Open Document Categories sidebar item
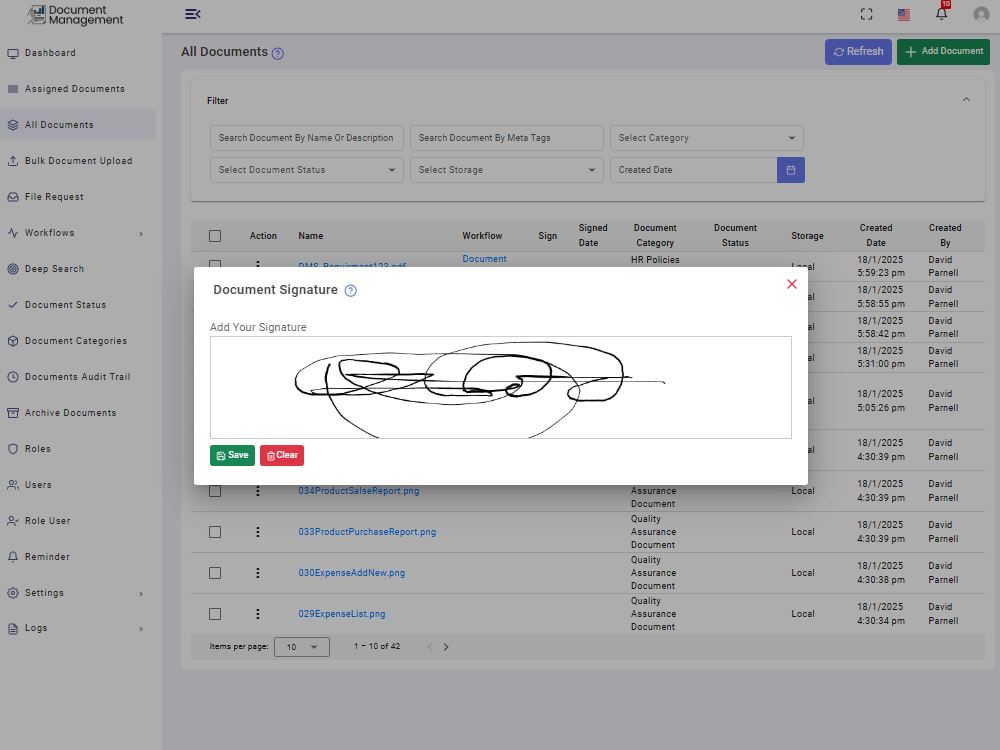Image resolution: width=1000 pixels, height=750 pixels. (x=75, y=341)
